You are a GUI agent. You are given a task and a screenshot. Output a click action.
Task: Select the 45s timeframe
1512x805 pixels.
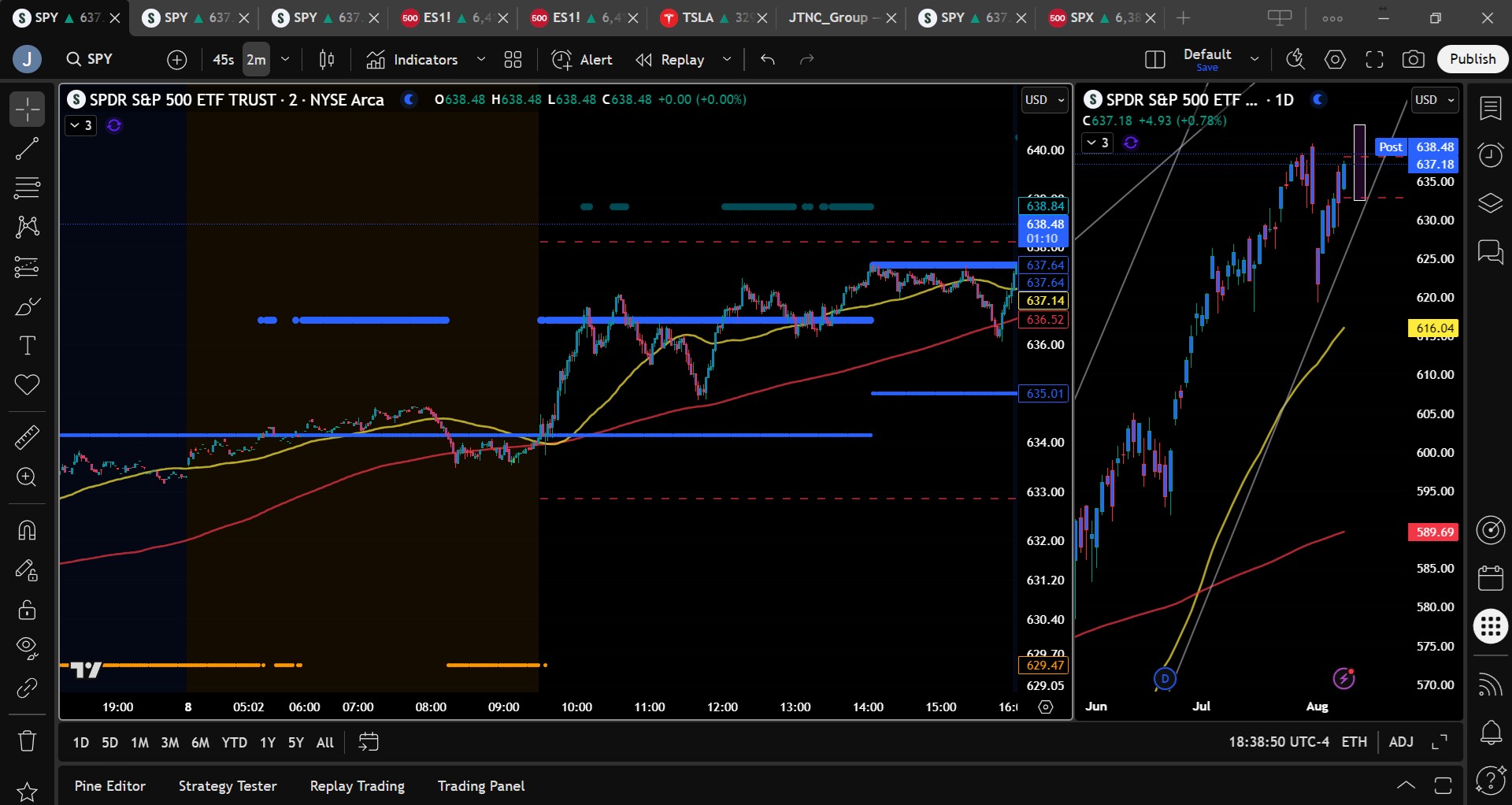click(224, 59)
